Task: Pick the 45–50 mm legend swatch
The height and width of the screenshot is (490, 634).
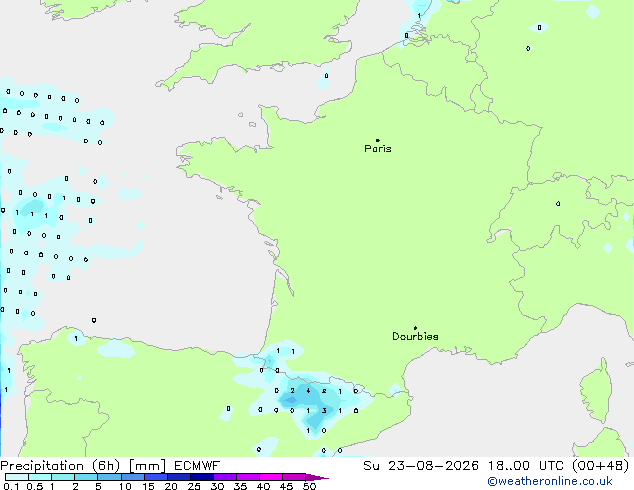Action: [294, 477]
